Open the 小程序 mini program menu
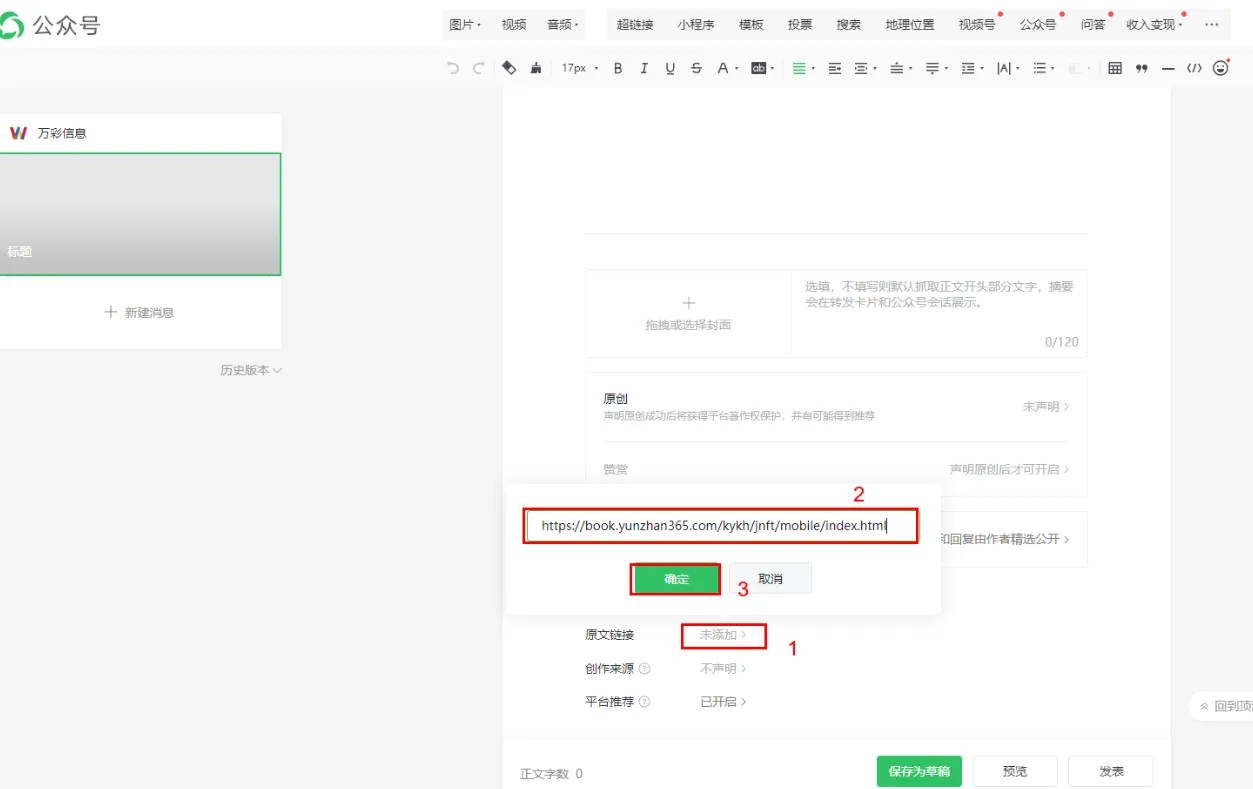 coord(696,24)
